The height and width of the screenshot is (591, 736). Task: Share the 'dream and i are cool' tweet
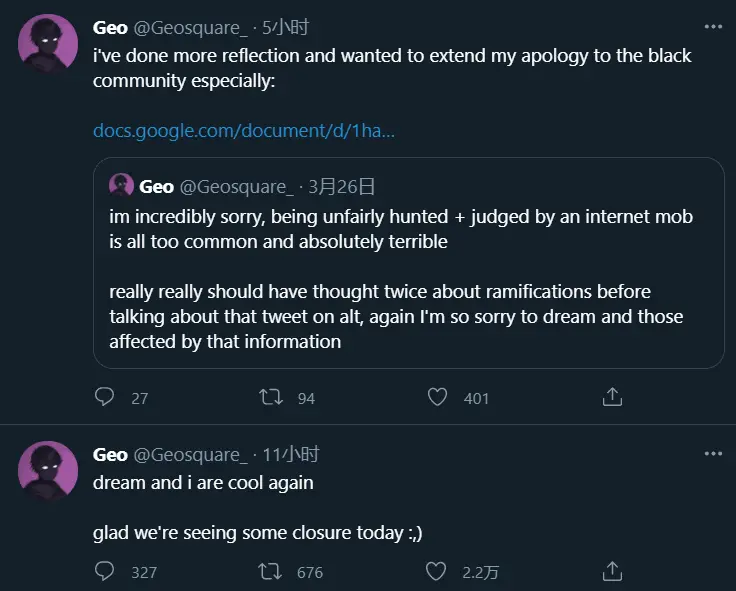pos(612,571)
